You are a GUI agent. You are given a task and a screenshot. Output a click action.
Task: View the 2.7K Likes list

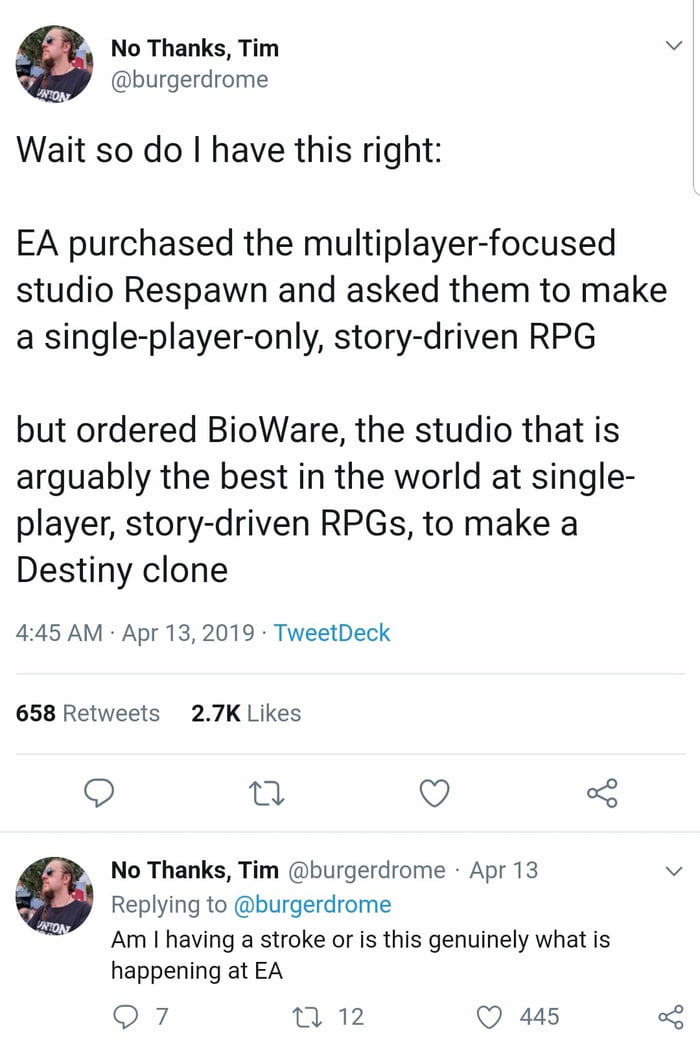pyautogui.click(x=246, y=713)
